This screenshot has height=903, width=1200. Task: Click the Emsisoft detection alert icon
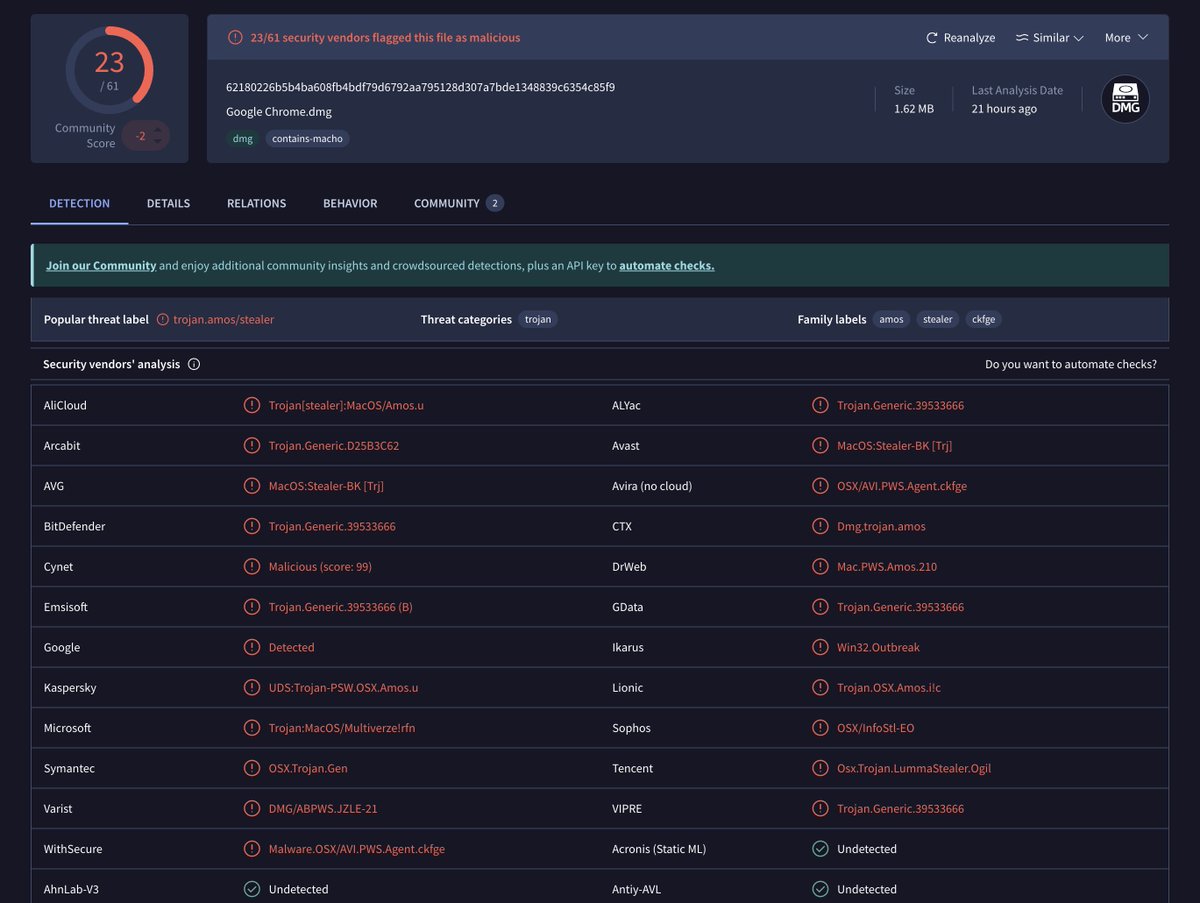tap(252, 607)
